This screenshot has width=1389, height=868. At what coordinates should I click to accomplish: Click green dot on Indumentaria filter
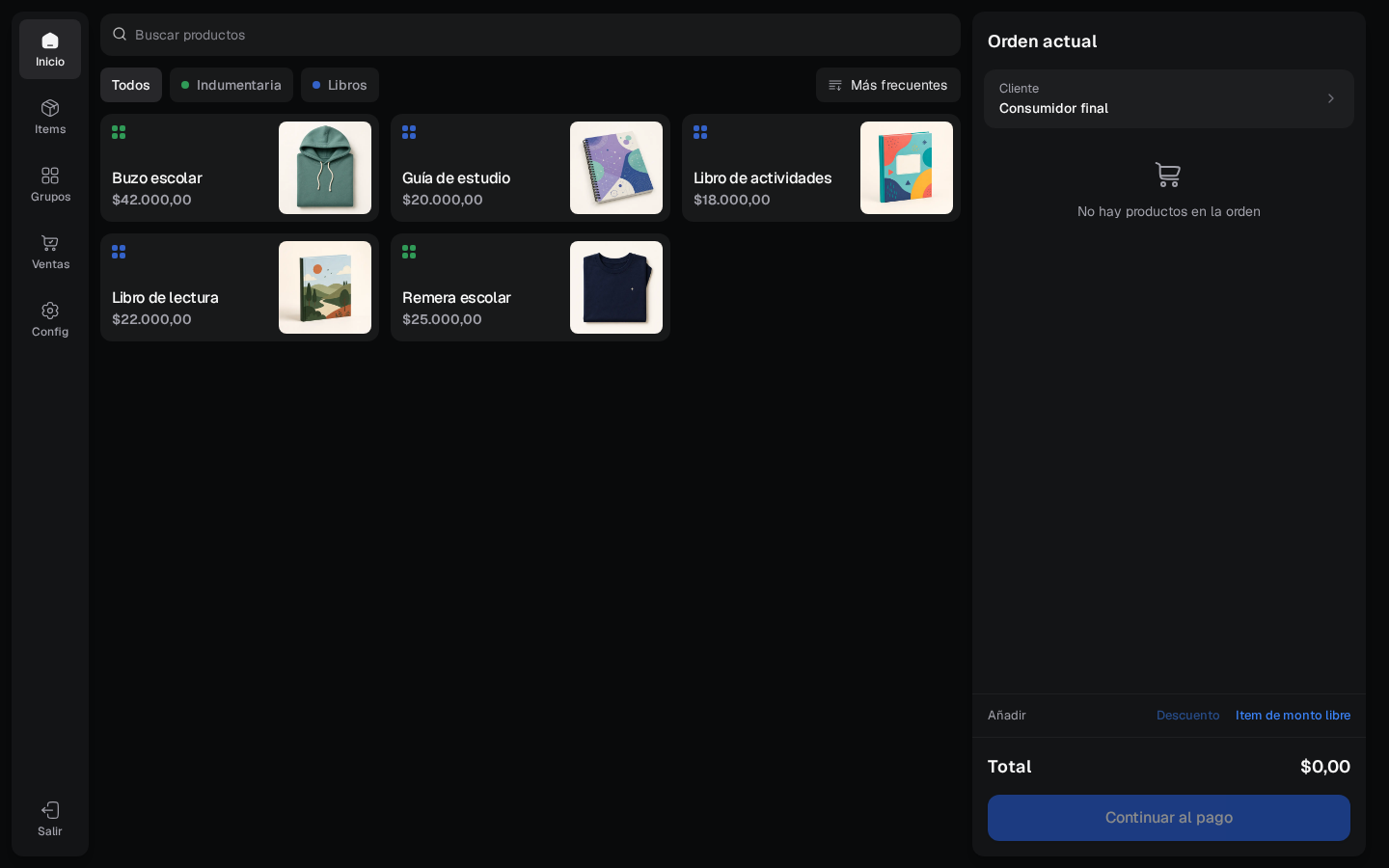(185, 85)
